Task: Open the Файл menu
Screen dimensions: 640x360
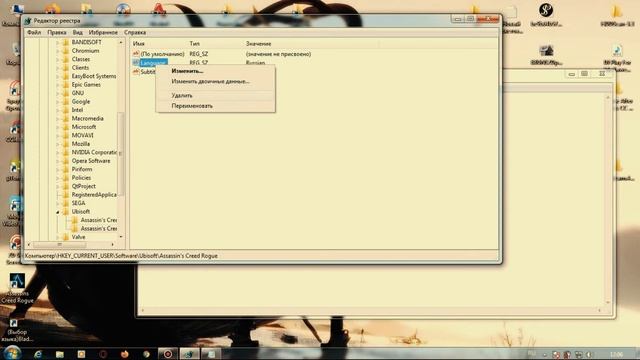Action: (x=34, y=32)
